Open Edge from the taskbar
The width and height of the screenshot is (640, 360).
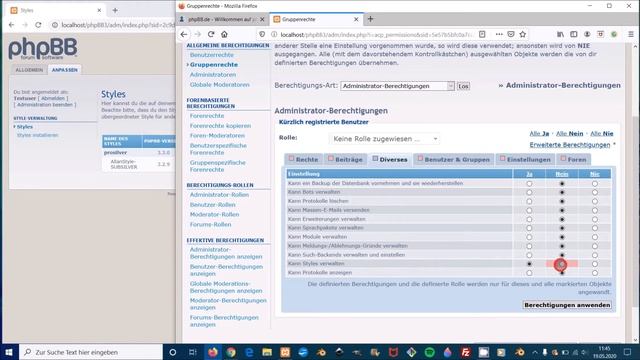click(x=249, y=352)
